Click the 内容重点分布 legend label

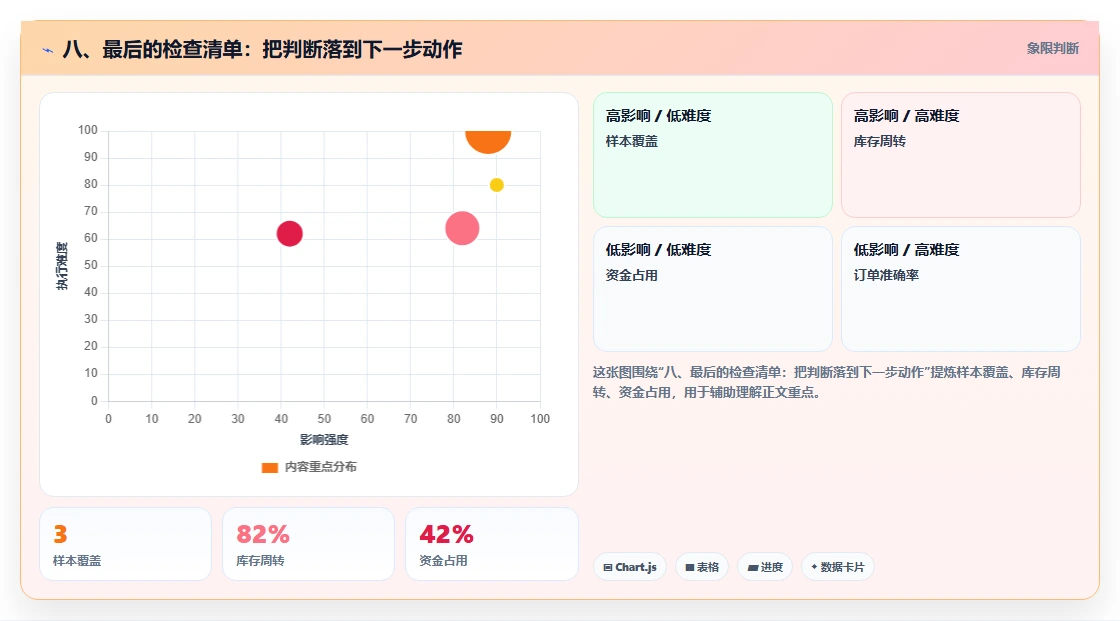pyautogui.click(x=321, y=467)
